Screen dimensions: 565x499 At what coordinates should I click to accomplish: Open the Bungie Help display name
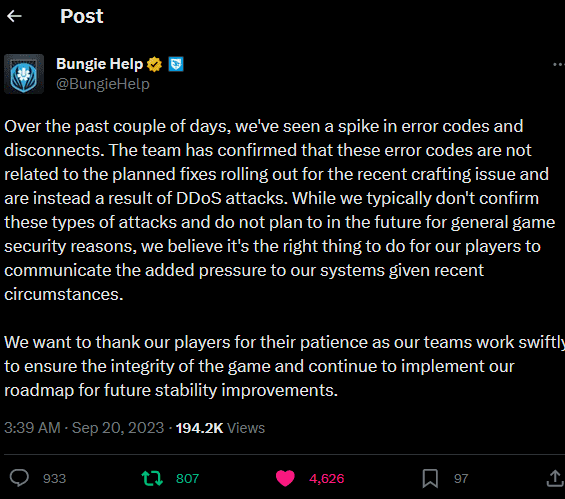pyautogui.click(x=100, y=64)
